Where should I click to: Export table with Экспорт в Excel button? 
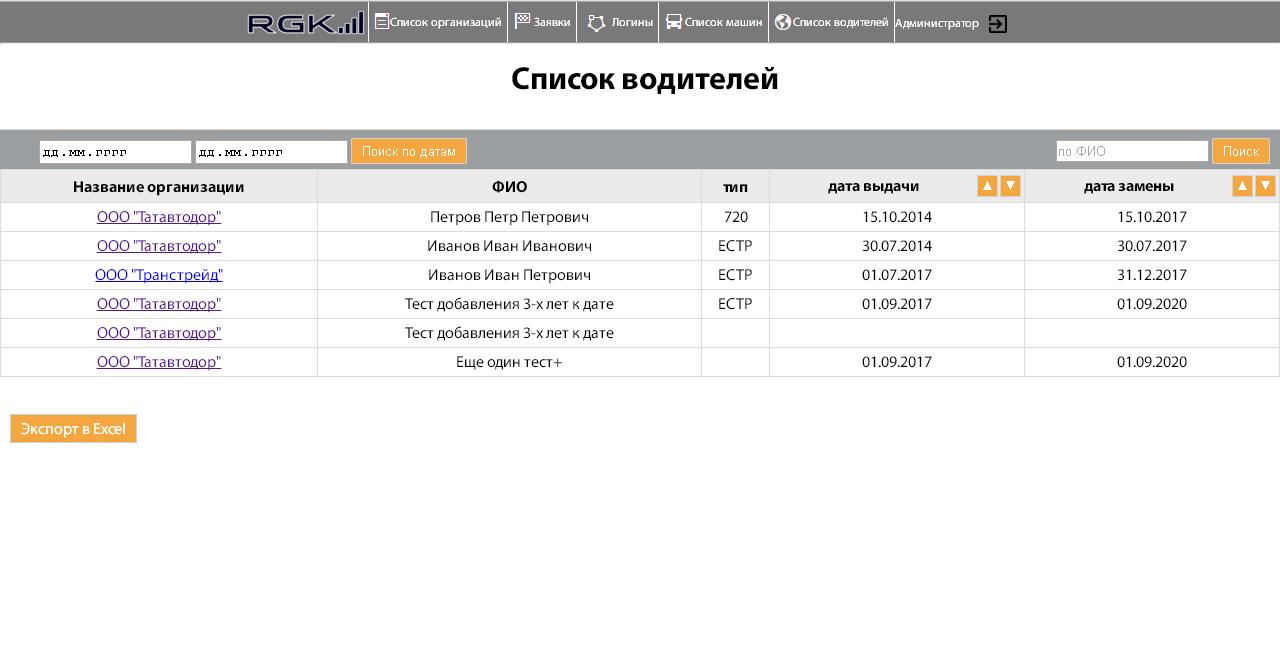pyautogui.click(x=73, y=429)
